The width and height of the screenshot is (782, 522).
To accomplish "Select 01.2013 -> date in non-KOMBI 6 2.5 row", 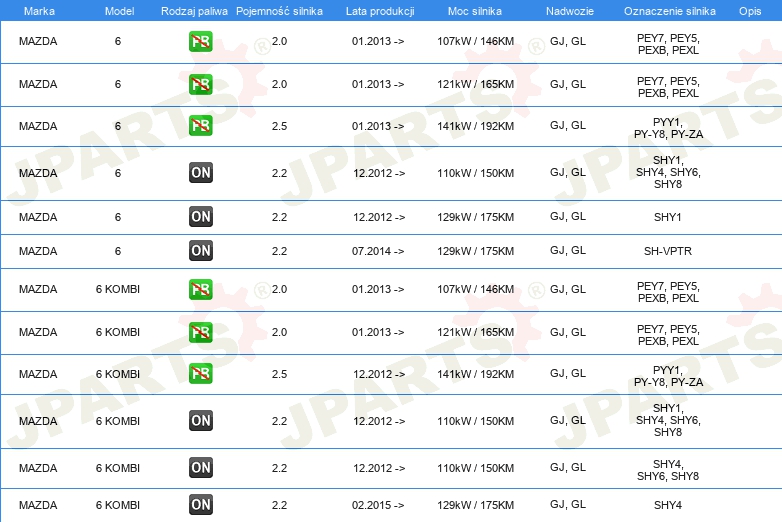I will [x=378, y=126].
